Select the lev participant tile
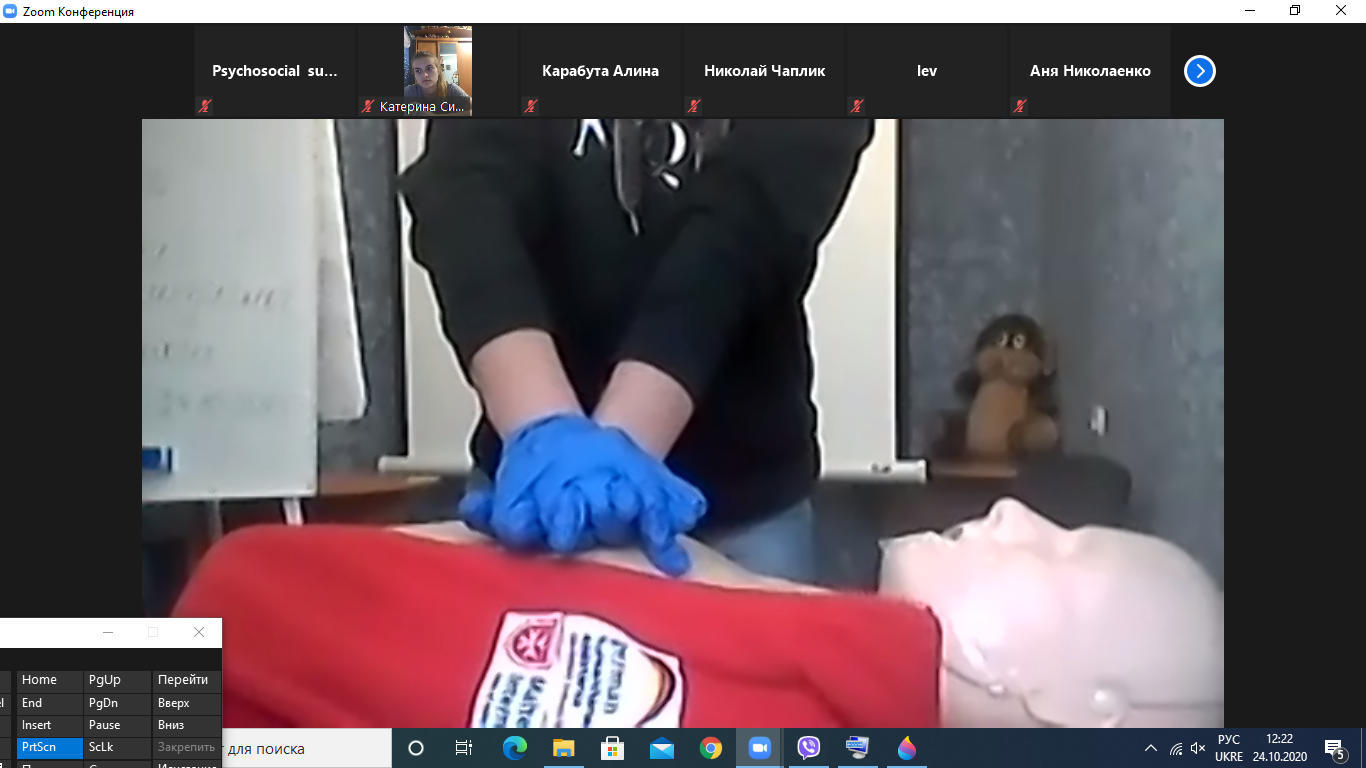Screen dimensions: 1366x768 click(x=927, y=71)
